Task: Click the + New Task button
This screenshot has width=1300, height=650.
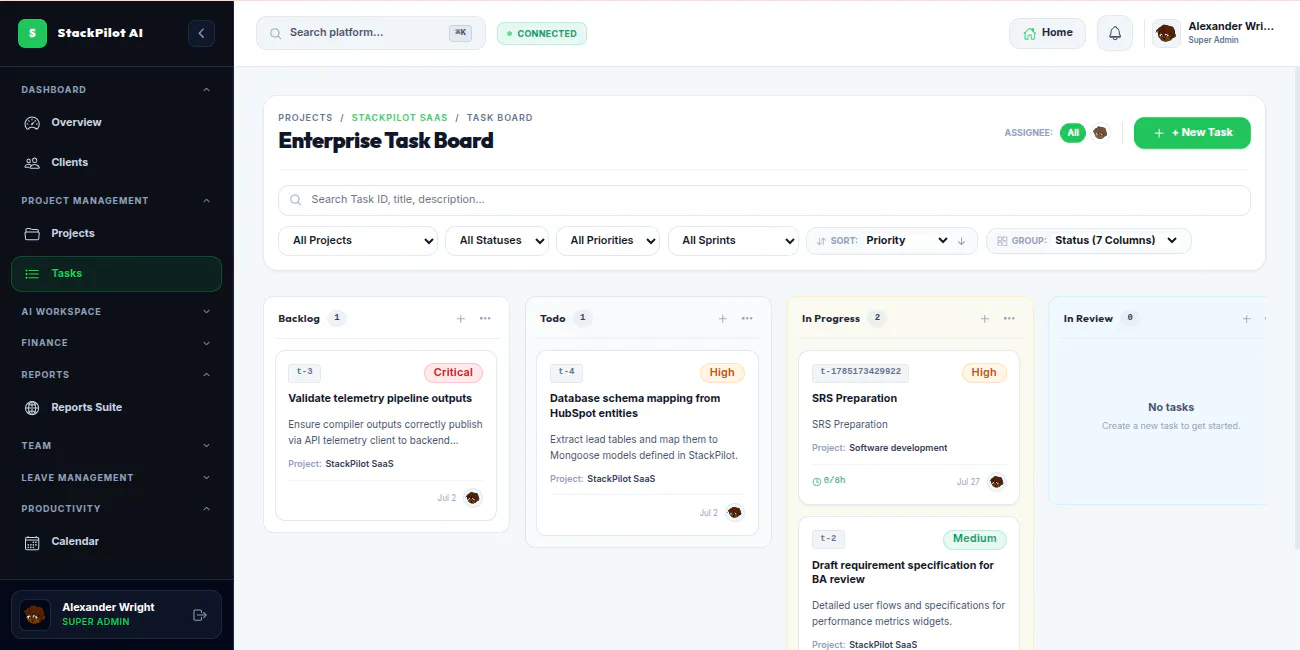Action: 1192,133
